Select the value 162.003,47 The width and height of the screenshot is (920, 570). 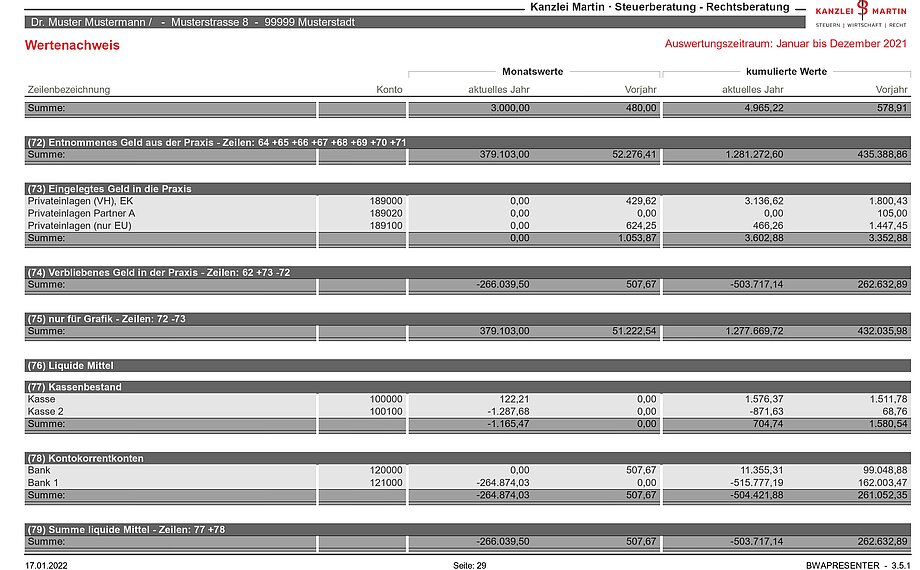(x=882, y=483)
